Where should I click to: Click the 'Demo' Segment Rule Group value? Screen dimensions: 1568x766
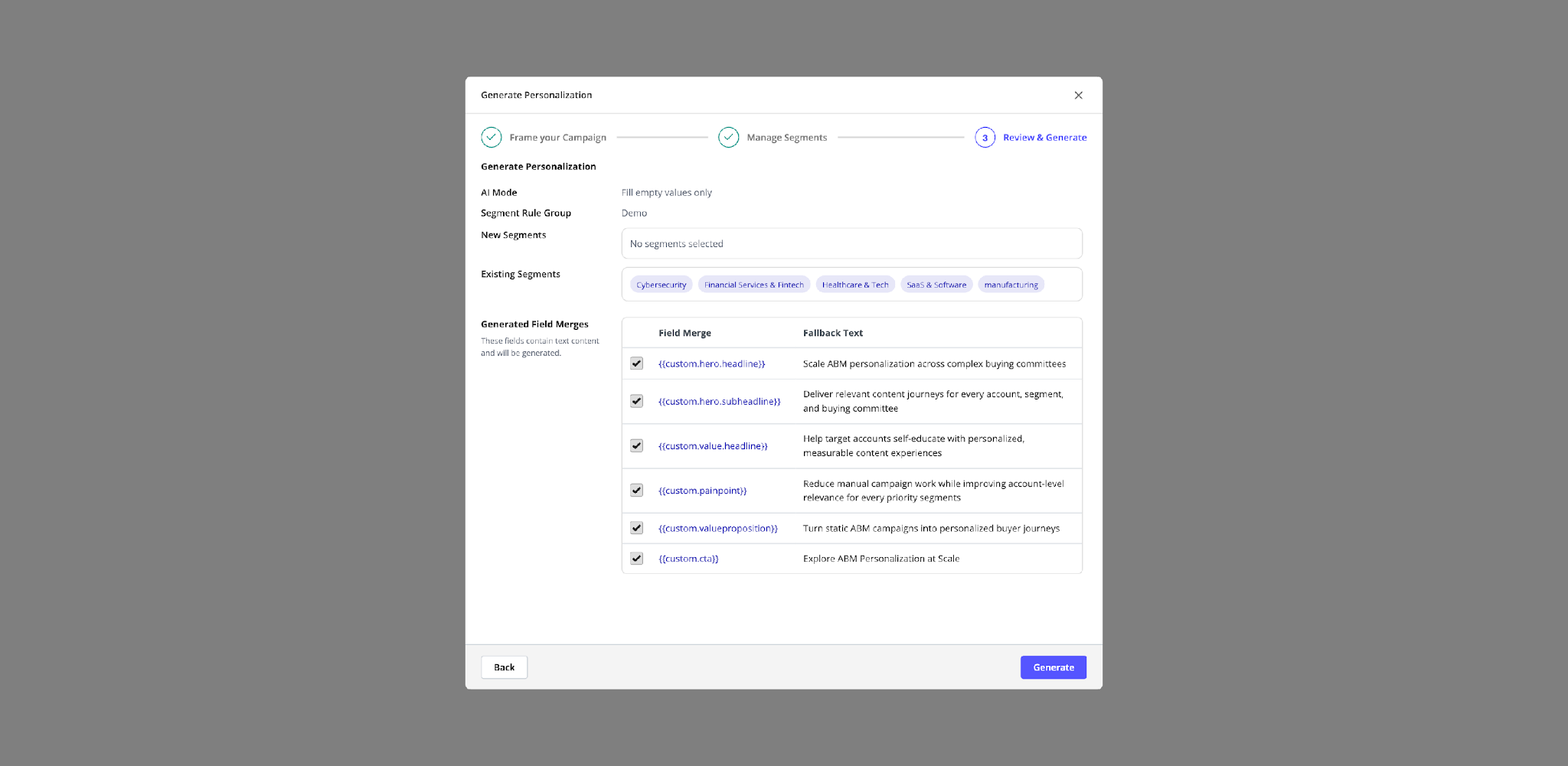coord(634,214)
